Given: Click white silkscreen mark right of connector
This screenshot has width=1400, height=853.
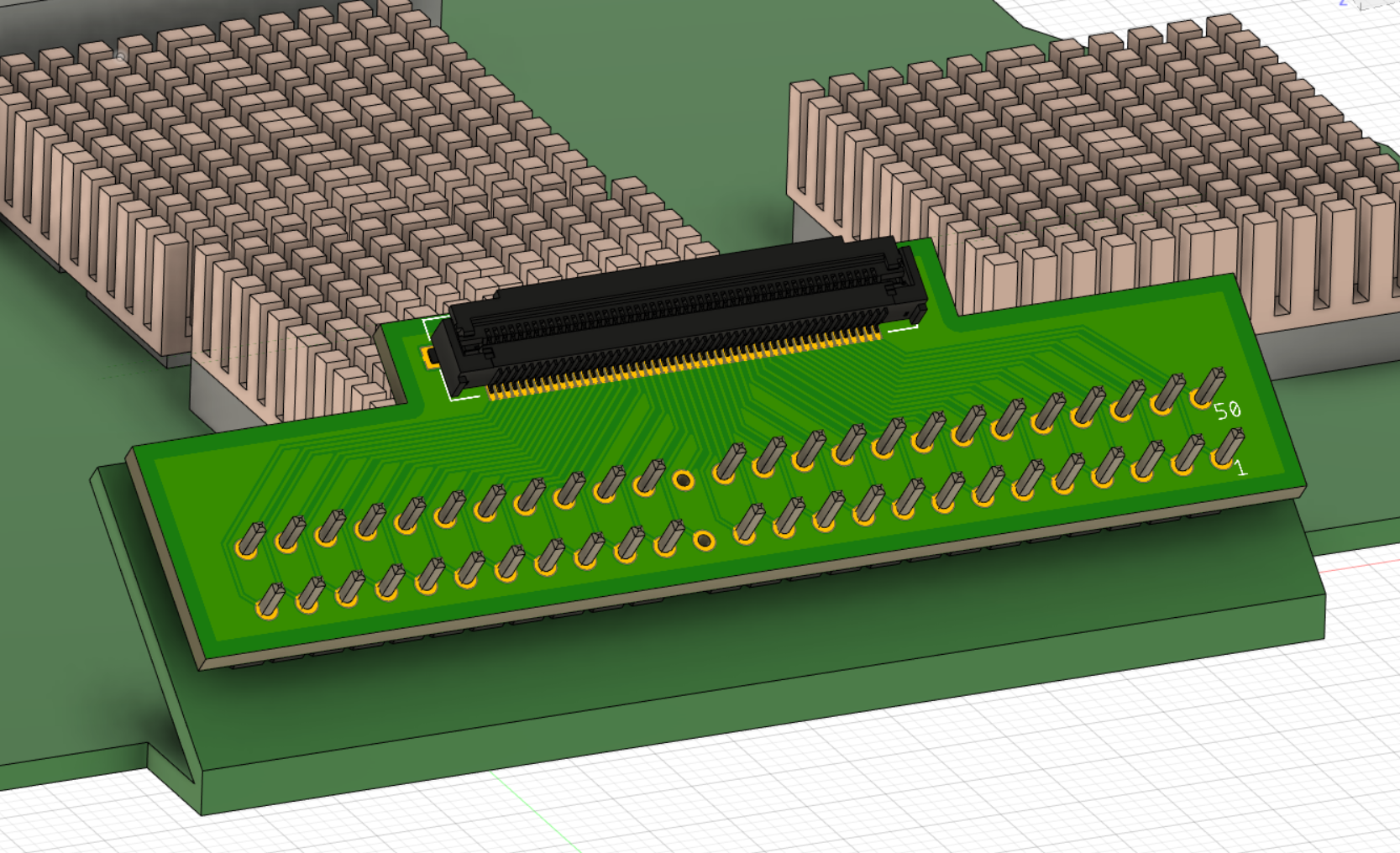Looking at the screenshot, I should click(903, 329).
